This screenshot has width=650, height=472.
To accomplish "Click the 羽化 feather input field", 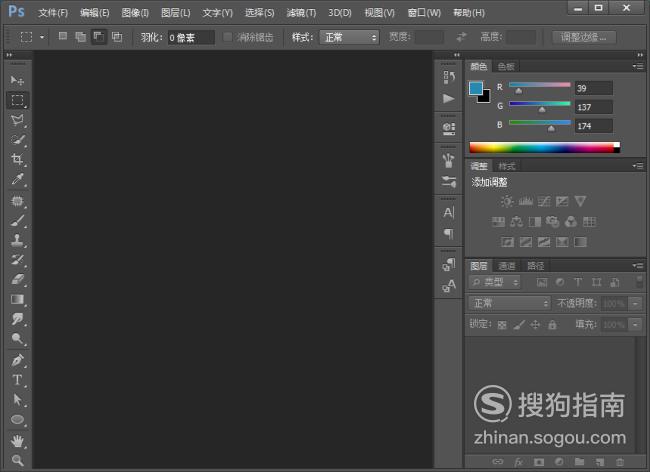I will click(191, 38).
